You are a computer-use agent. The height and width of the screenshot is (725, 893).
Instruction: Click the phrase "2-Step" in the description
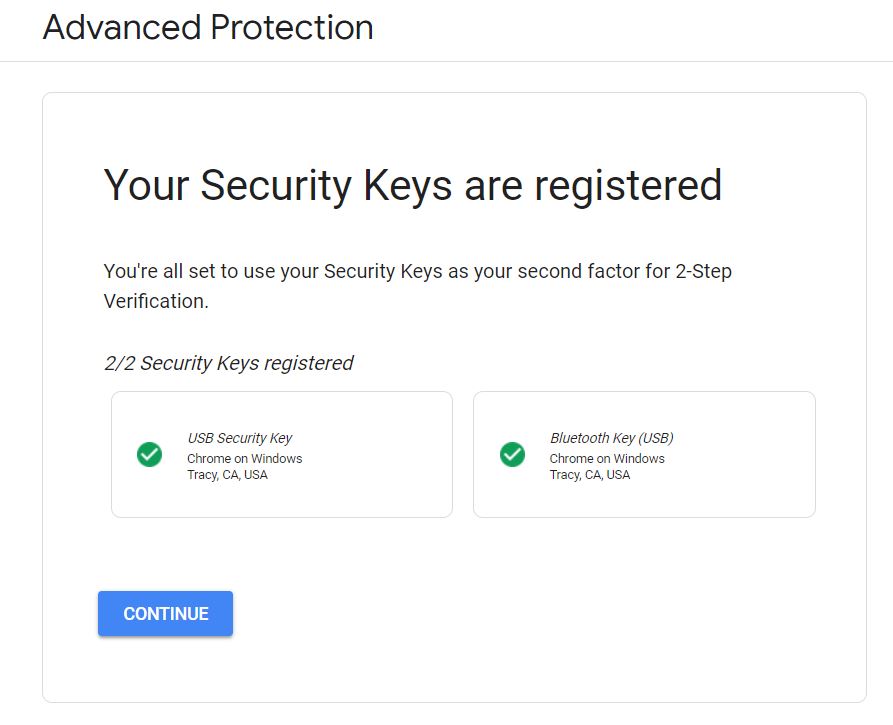click(702, 272)
